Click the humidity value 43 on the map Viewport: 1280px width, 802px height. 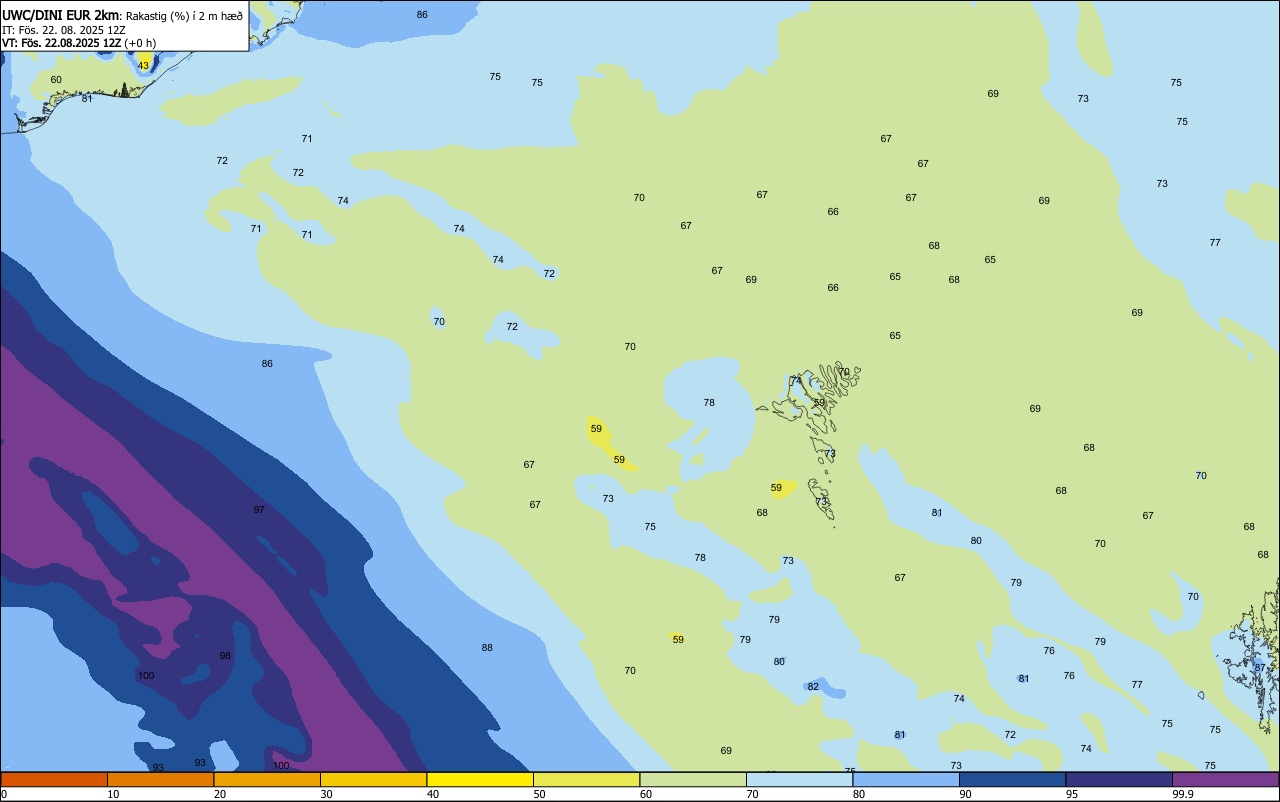143,65
